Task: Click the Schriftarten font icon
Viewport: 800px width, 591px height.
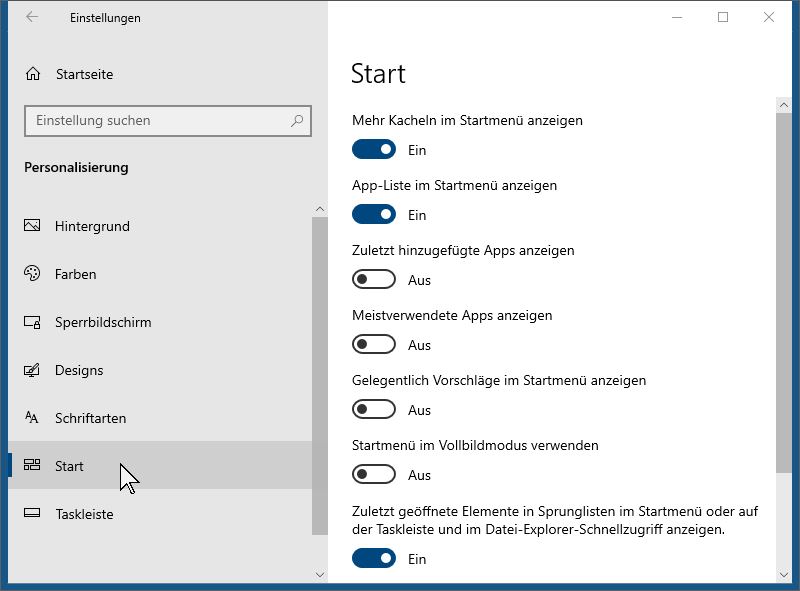Action: [x=32, y=417]
